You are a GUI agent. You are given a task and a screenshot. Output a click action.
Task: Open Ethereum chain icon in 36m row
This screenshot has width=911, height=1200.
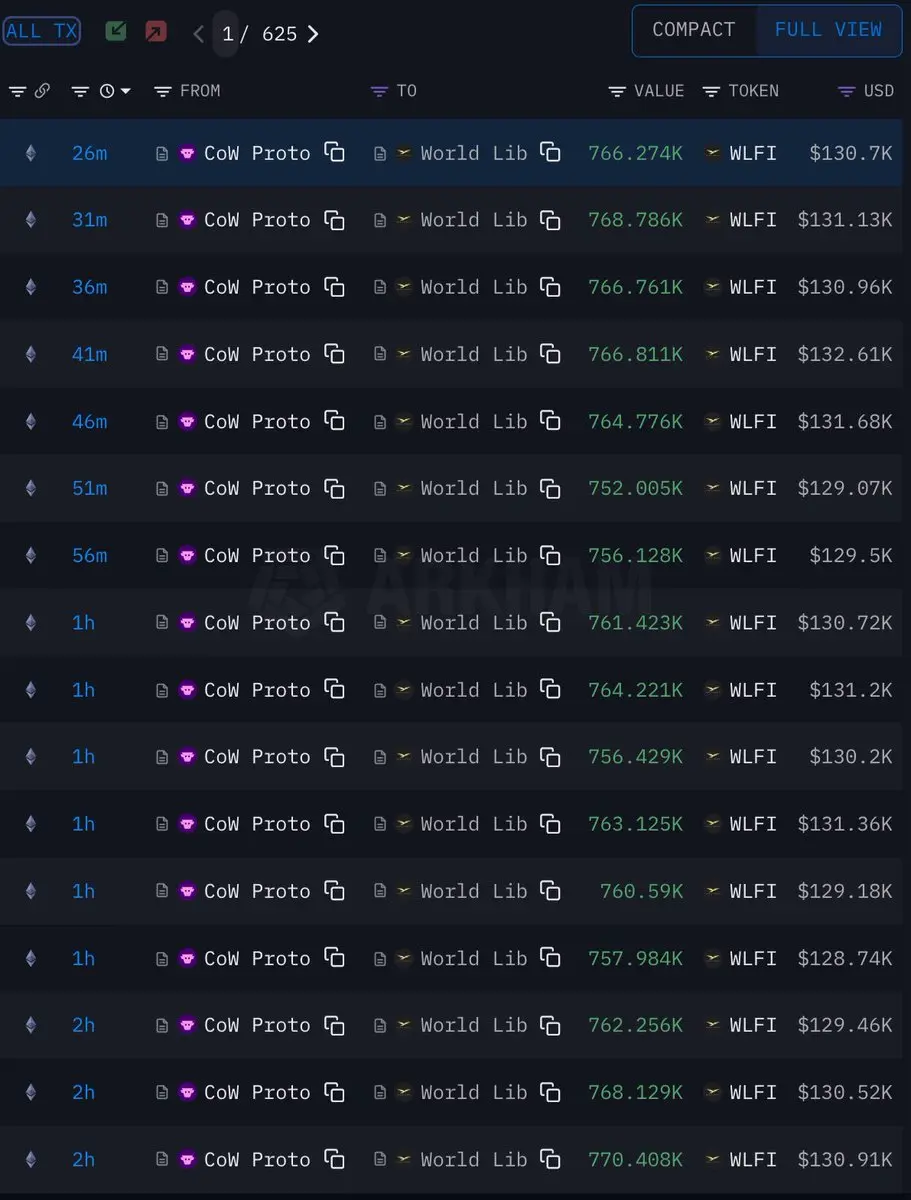coord(30,287)
